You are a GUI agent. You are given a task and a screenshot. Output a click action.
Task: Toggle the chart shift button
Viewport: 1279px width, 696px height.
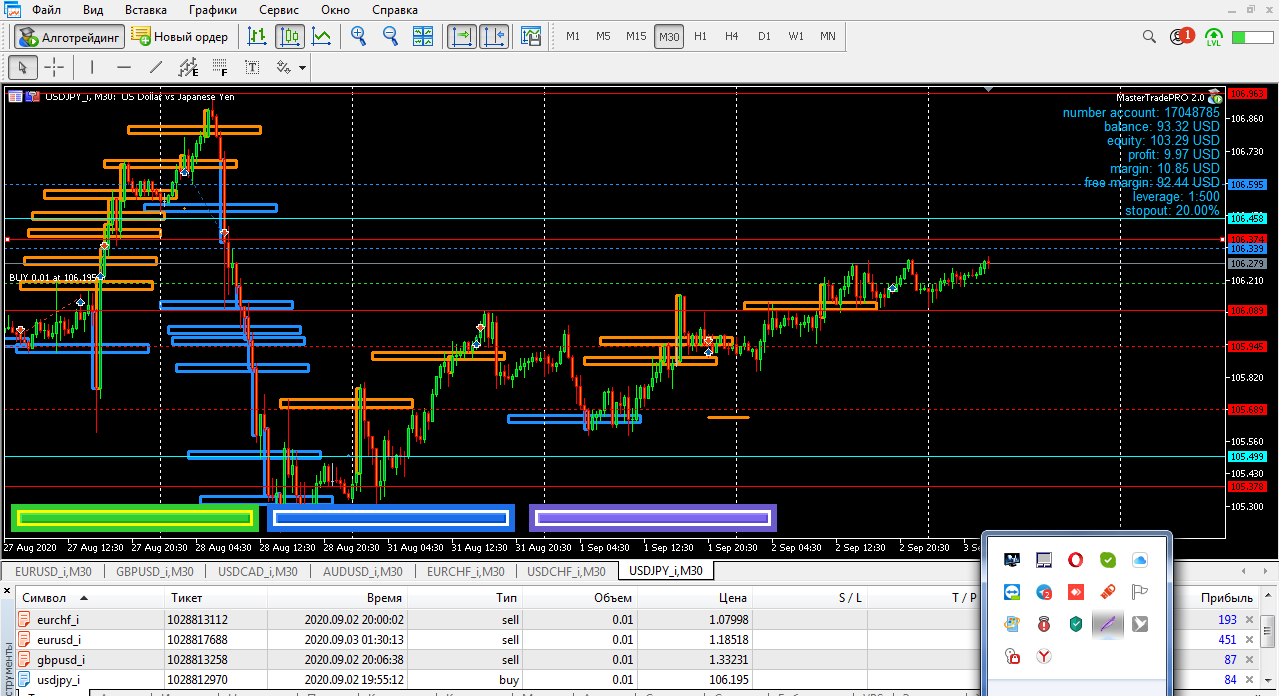point(494,37)
